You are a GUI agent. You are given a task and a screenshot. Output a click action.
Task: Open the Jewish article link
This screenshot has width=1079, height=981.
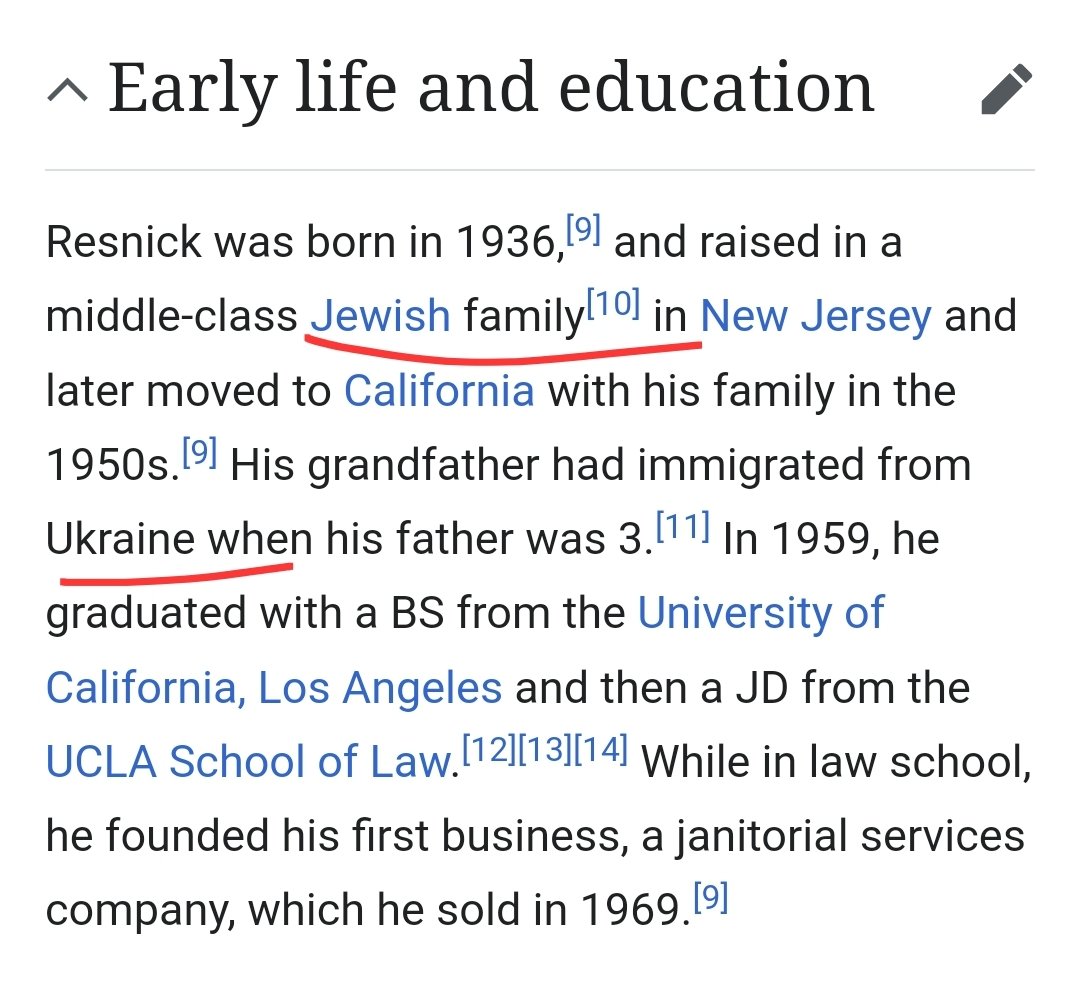[x=381, y=316]
